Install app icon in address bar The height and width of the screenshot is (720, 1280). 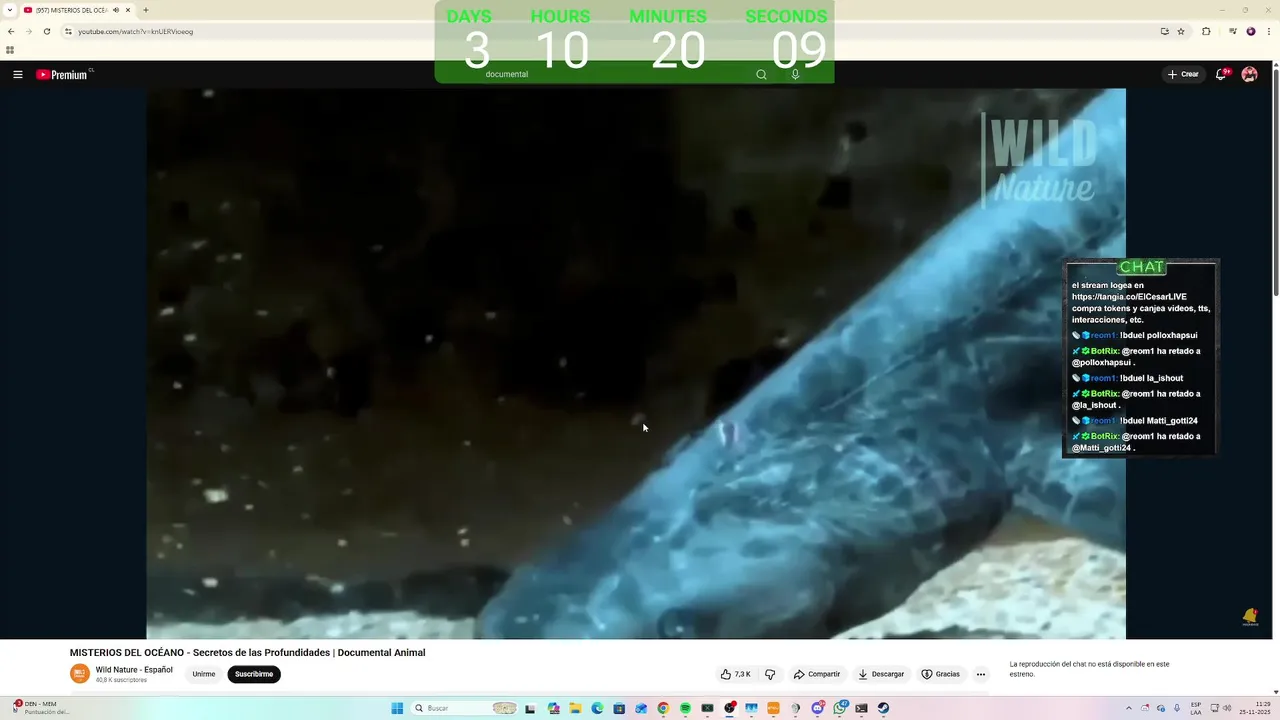point(1164,31)
